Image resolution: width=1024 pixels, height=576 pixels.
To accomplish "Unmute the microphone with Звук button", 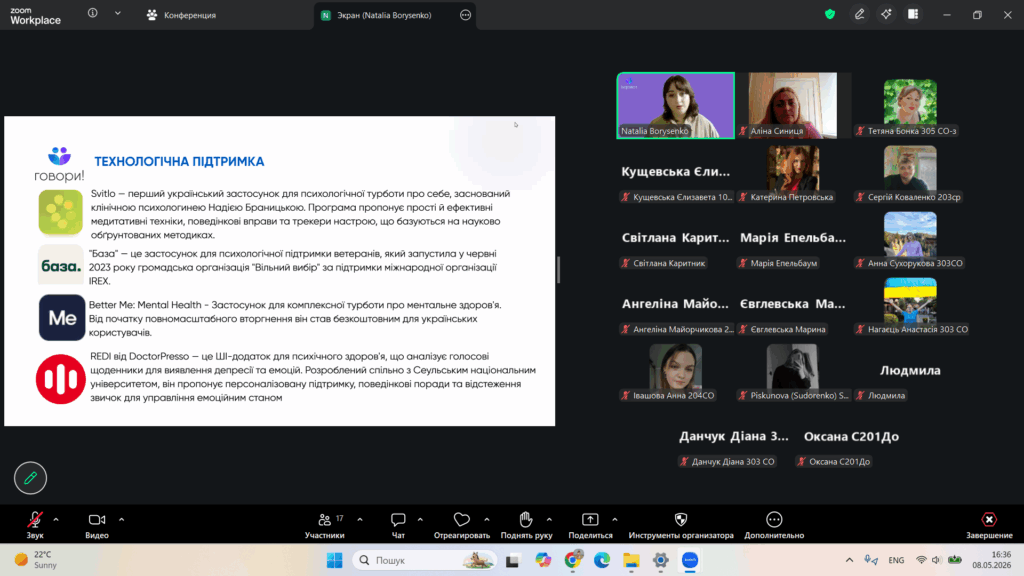I will tap(35, 525).
